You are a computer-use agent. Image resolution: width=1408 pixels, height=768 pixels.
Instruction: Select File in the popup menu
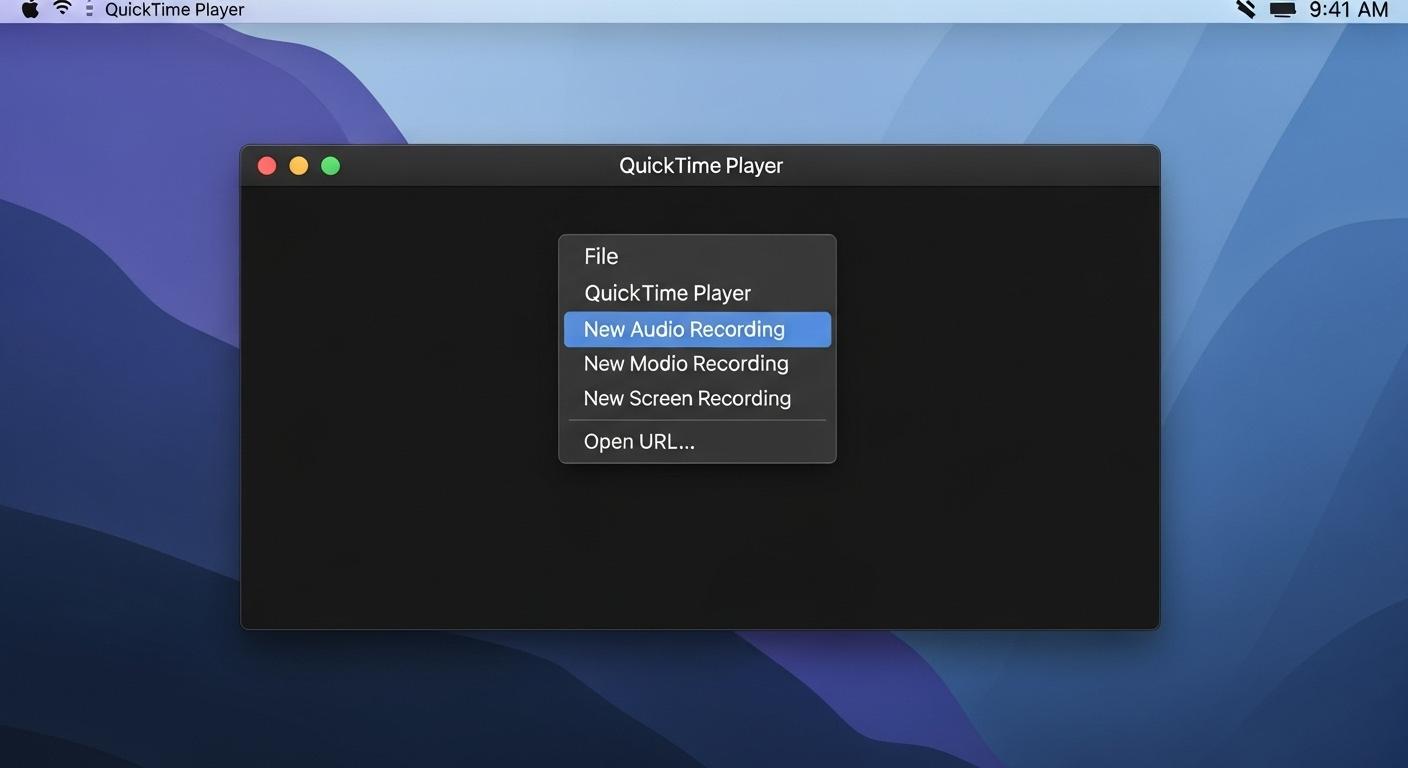(x=601, y=257)
